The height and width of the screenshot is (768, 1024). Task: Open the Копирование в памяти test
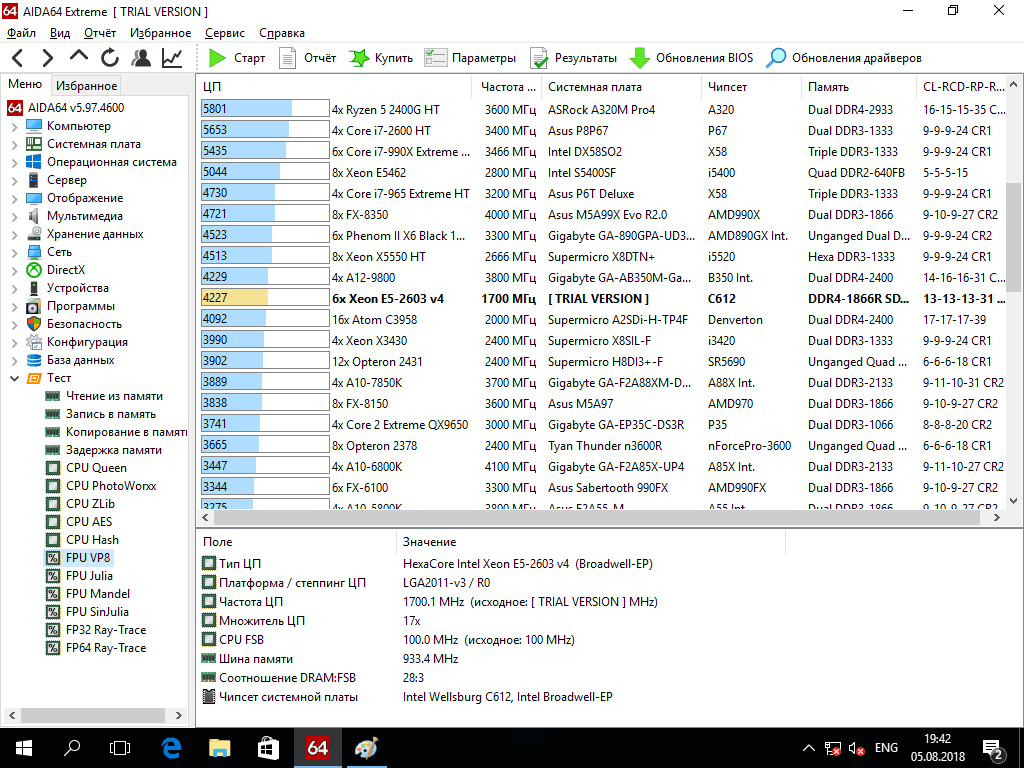pos(126,432)
